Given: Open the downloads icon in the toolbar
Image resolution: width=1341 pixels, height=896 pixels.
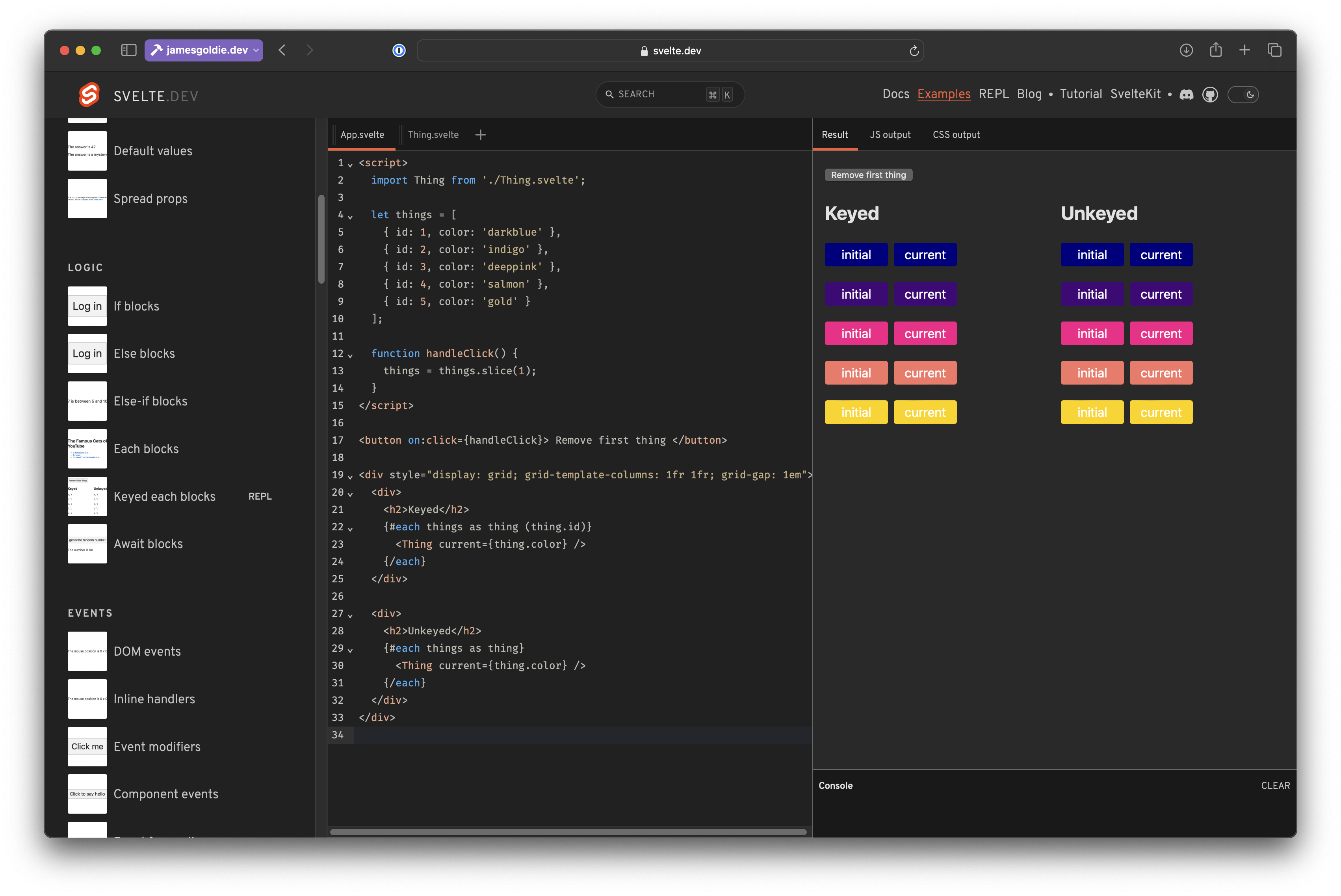Looking at the screenshot, I should [1186, 50].
